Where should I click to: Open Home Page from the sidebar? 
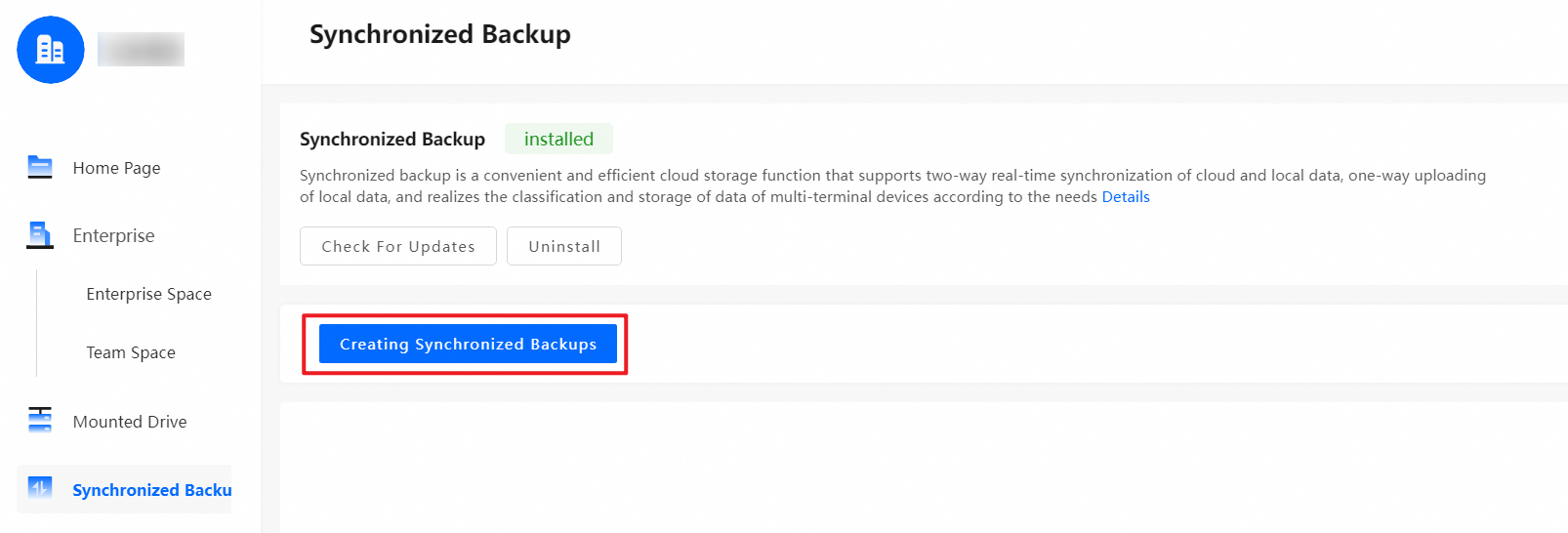click(116, 168)
